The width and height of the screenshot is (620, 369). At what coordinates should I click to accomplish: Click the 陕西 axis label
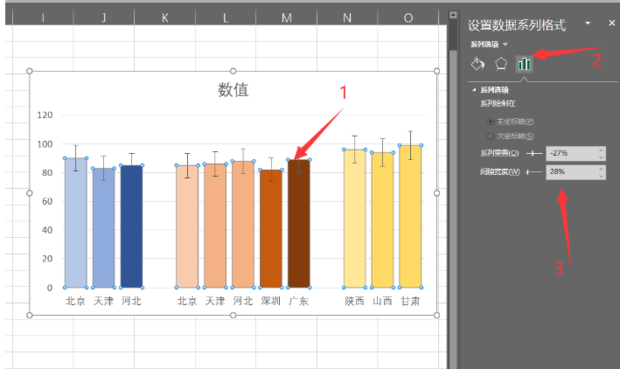[354, 301]
